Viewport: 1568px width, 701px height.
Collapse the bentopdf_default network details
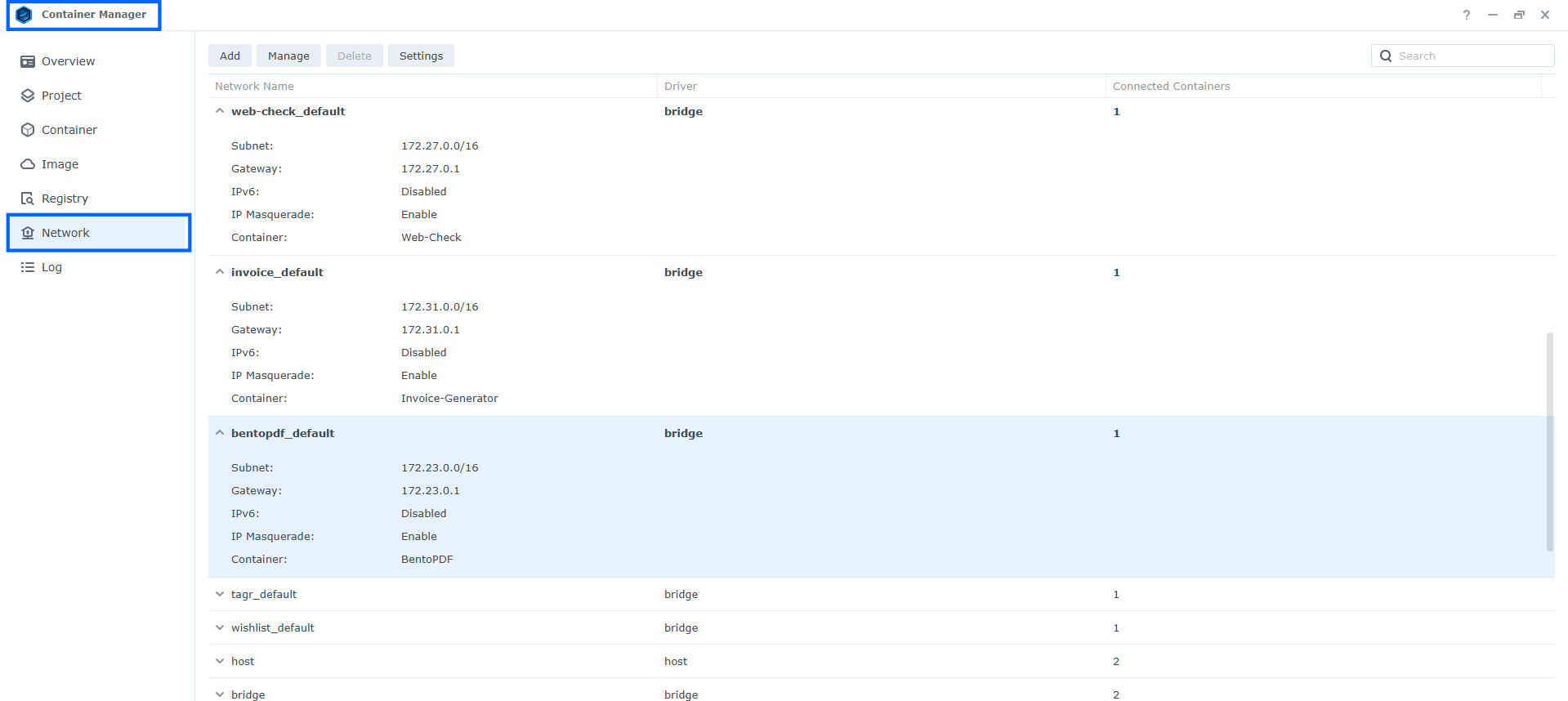pyautogui.click(x=220, y=433)
